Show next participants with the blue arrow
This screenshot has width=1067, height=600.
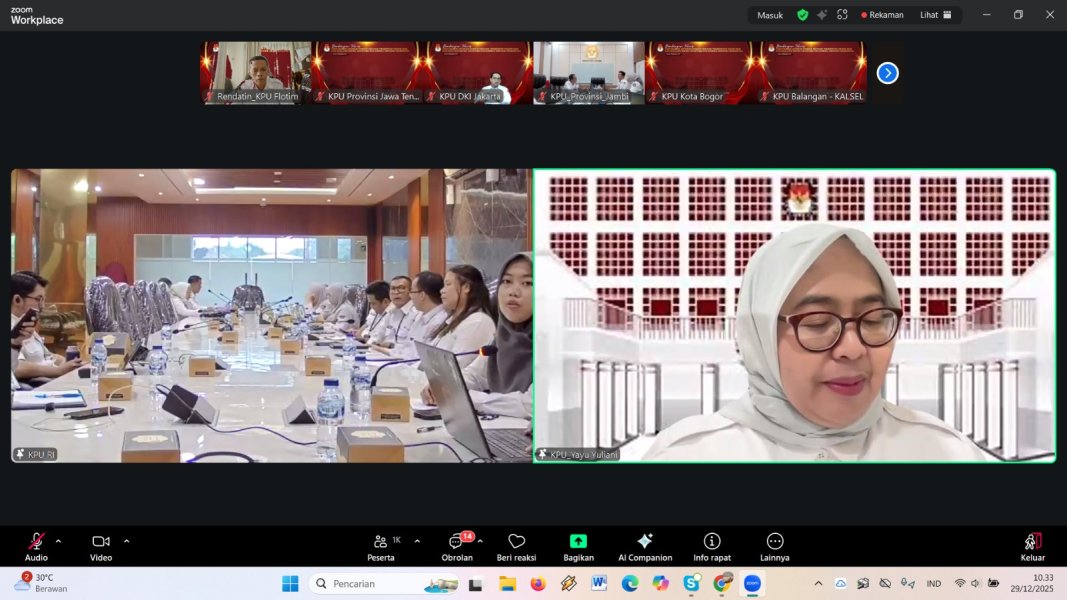[x=887, y=73]
